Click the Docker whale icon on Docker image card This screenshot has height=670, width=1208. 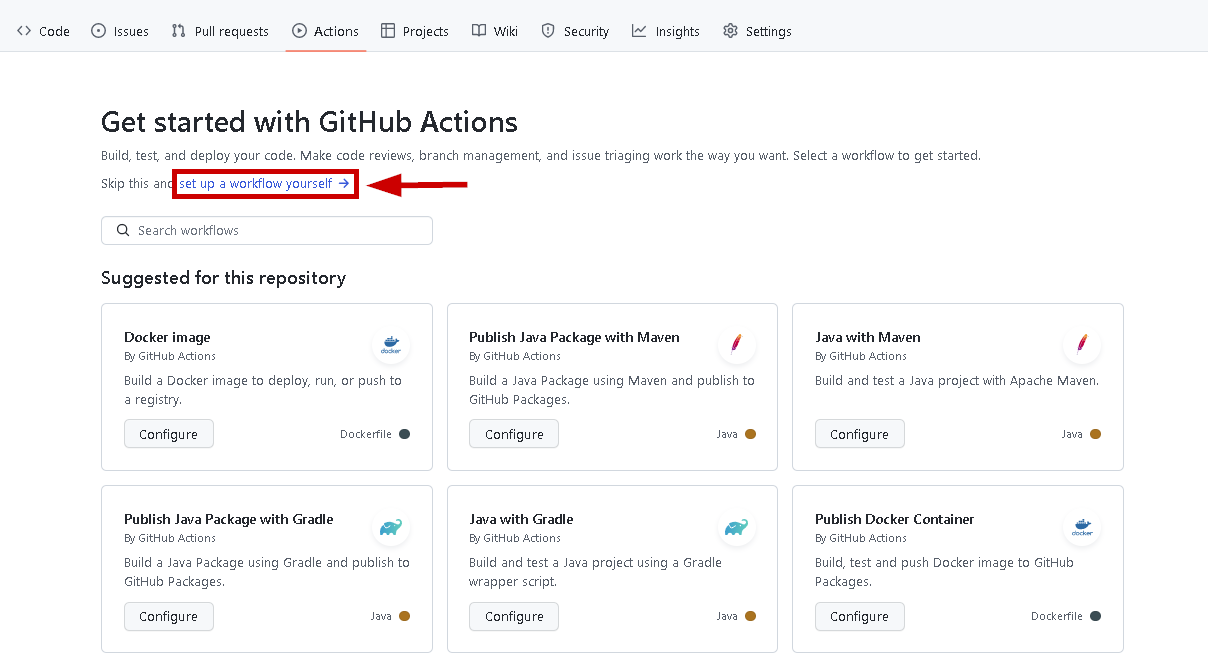[391, 346]
